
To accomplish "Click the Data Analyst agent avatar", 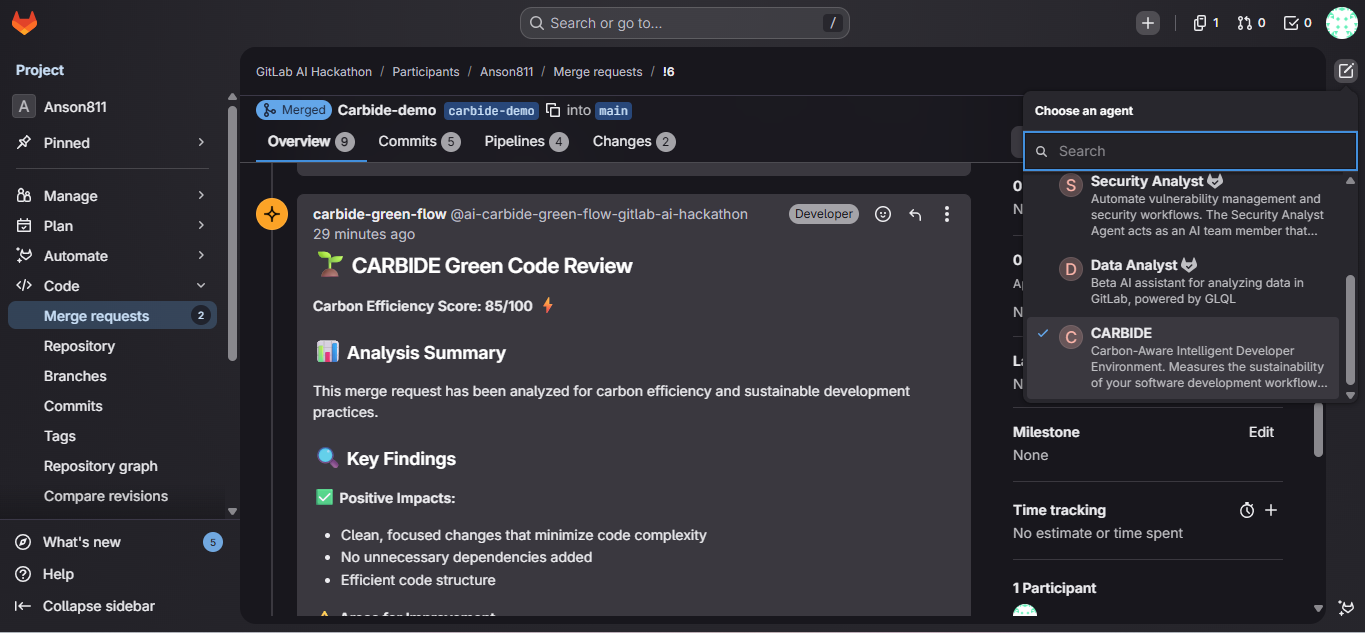I will [1071, 269].
